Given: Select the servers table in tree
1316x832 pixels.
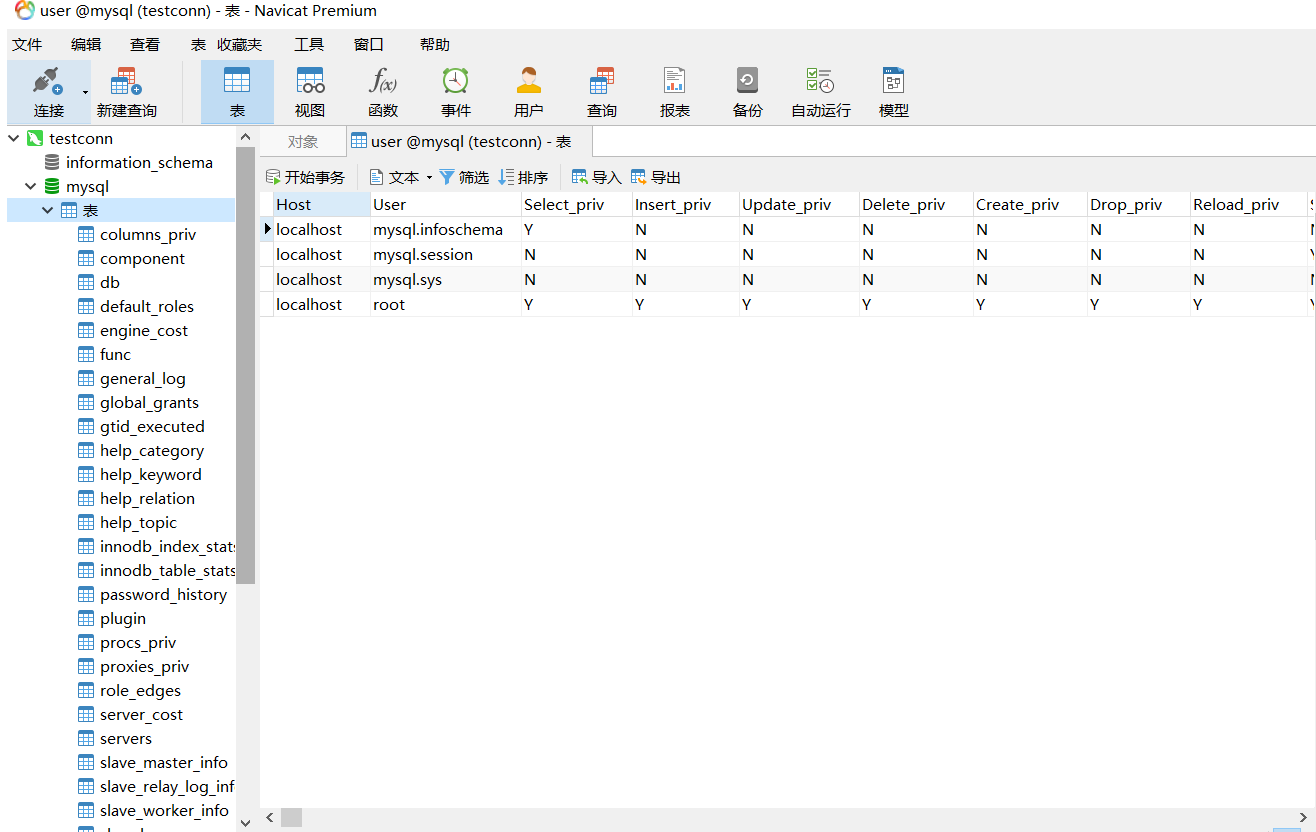Looking at the screenshot, I should [x=126, y=738].
